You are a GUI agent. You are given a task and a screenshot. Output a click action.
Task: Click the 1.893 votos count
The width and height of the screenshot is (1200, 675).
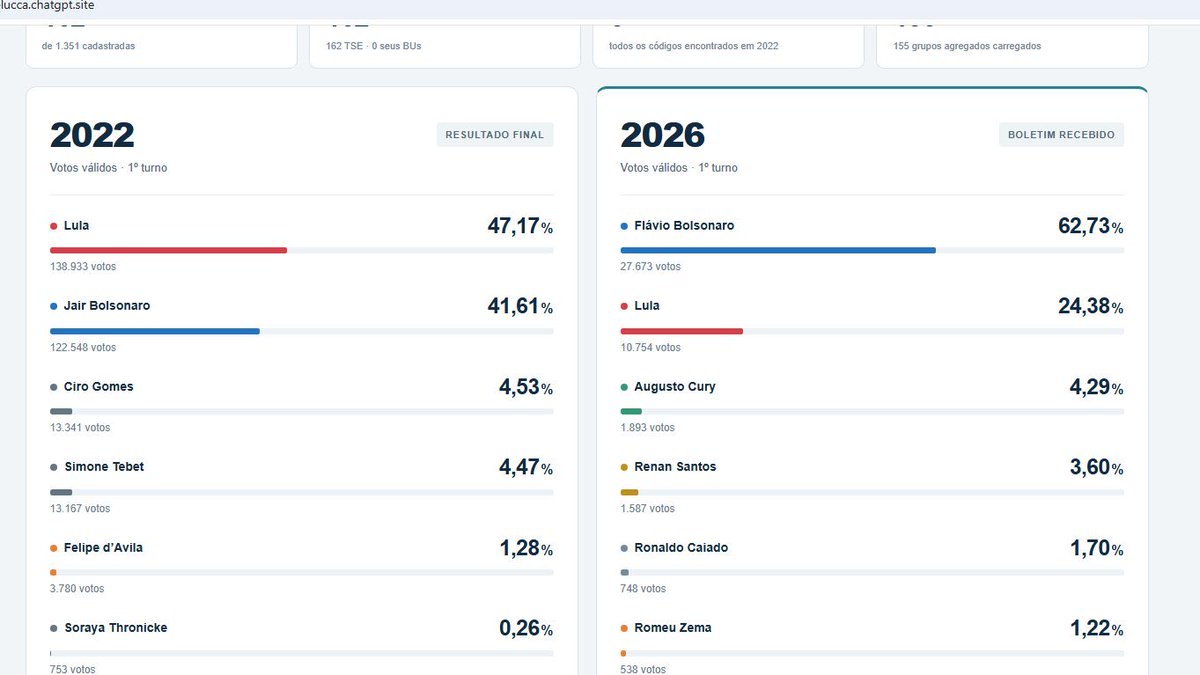pos(648,428)
